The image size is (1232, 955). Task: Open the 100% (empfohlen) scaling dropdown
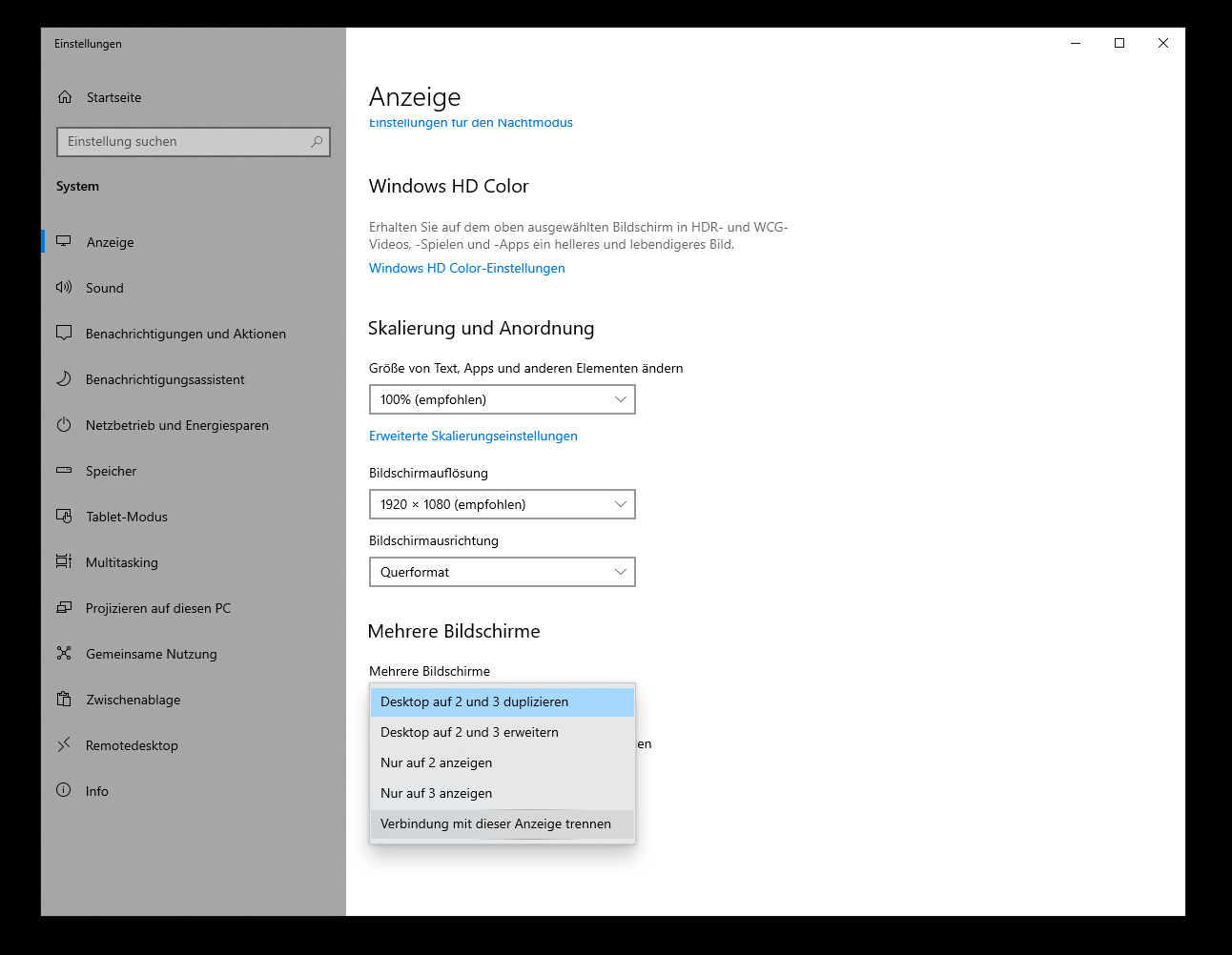(503, 399)
